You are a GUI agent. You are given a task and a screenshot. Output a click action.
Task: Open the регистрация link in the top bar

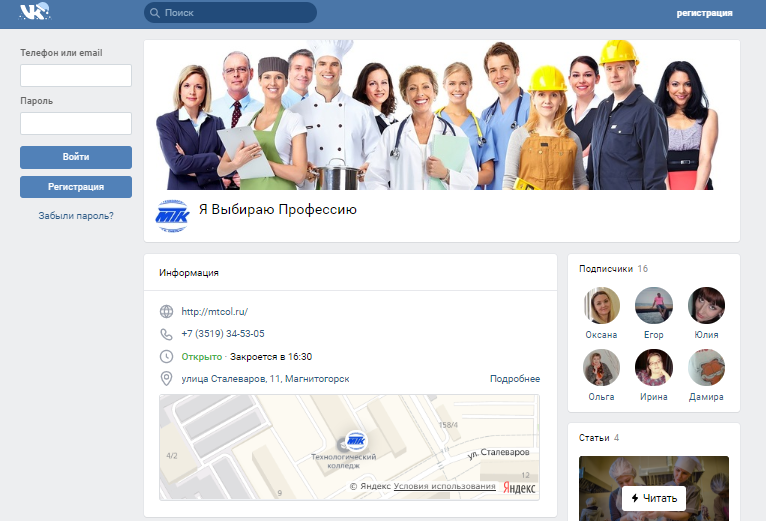(x=704, y=13)
